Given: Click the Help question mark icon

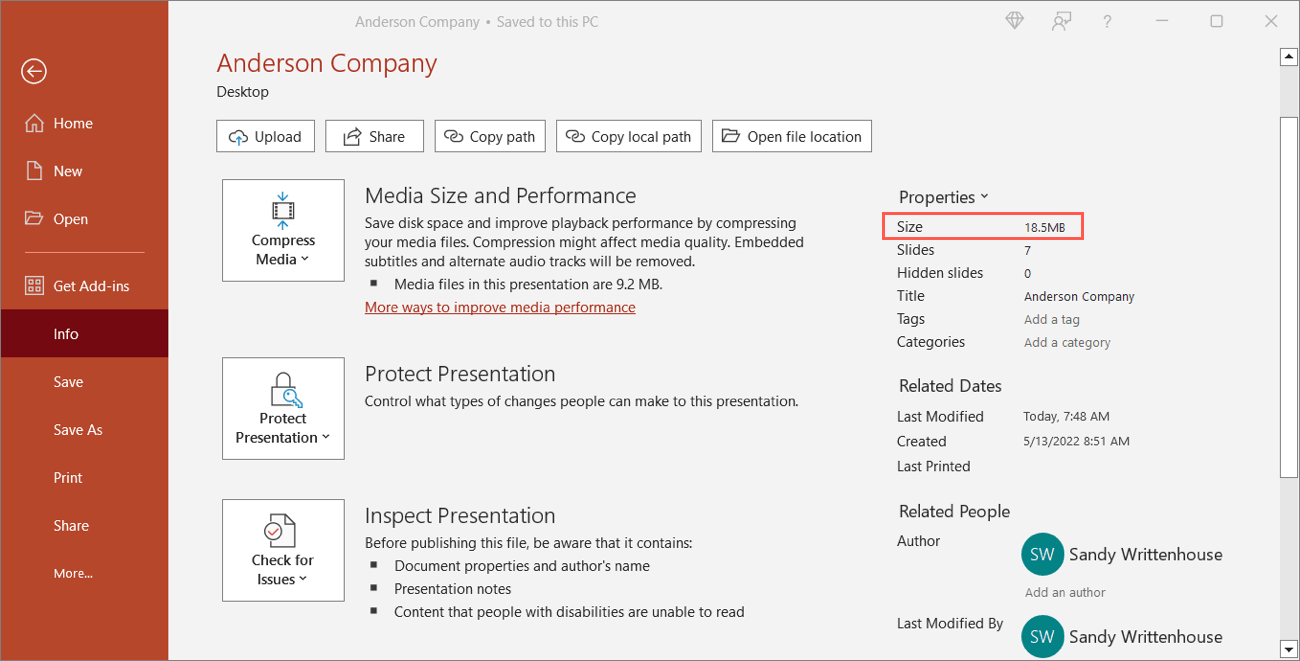Looking at the screenshot, I should pyautogui.click(x=1108, y=21).
